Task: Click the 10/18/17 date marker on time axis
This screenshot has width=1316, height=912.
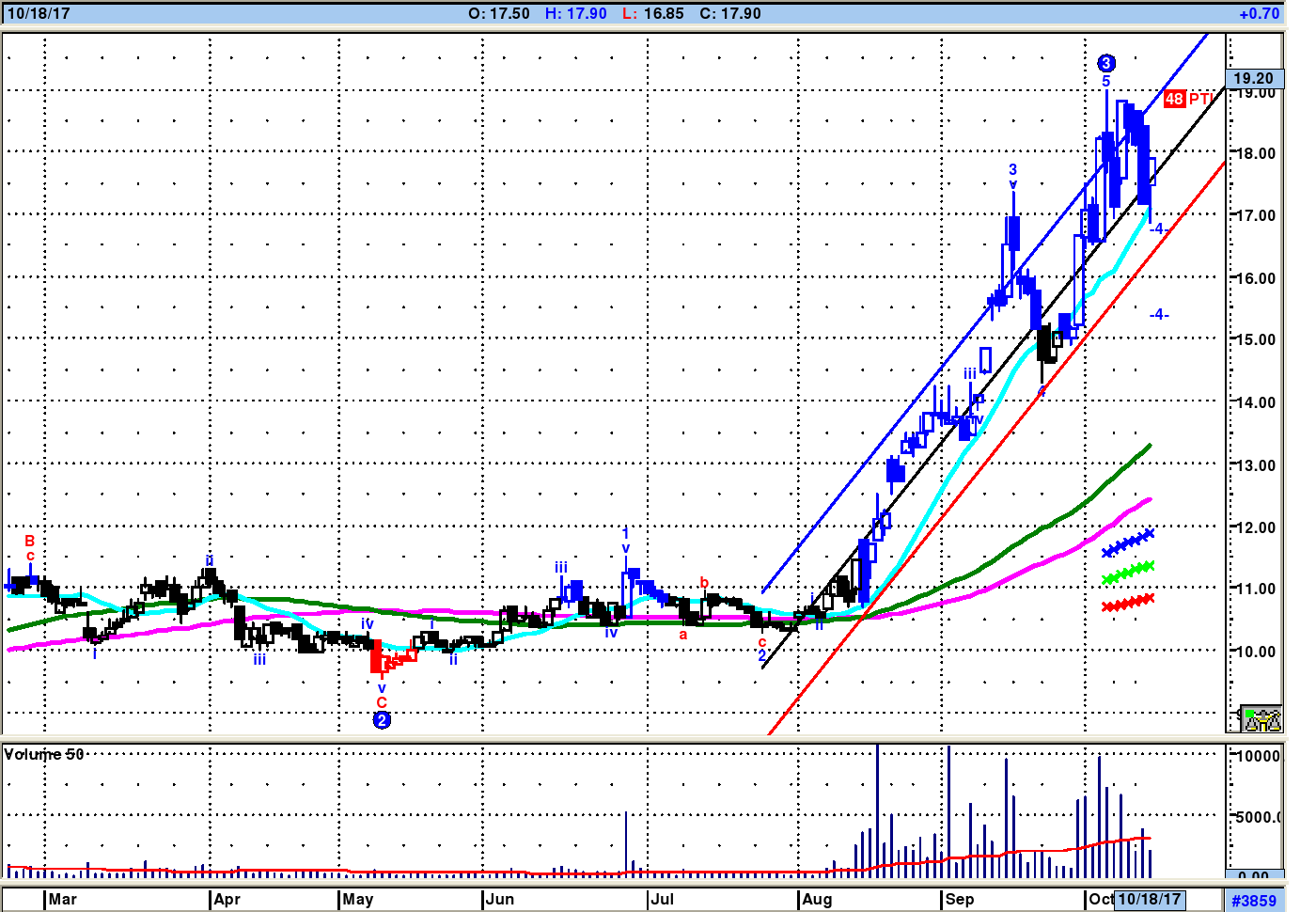Action: point(1149,899)
